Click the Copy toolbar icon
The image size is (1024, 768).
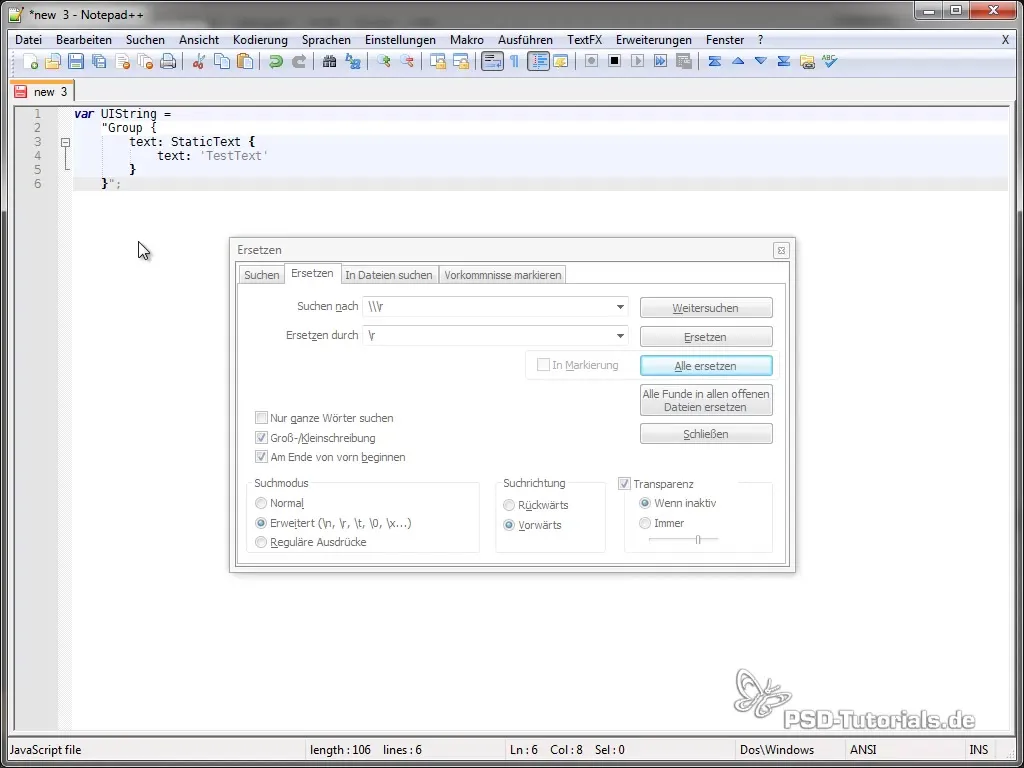click(x=222, y=62)
